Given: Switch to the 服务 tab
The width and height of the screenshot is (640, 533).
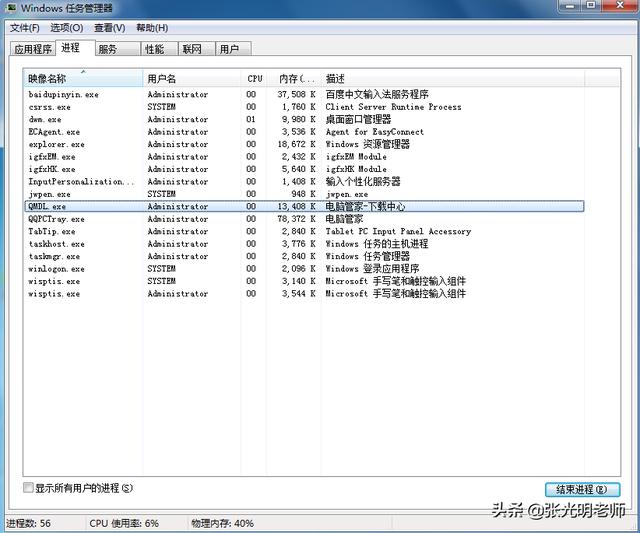Looking at the screenshot, I should 118,49.
